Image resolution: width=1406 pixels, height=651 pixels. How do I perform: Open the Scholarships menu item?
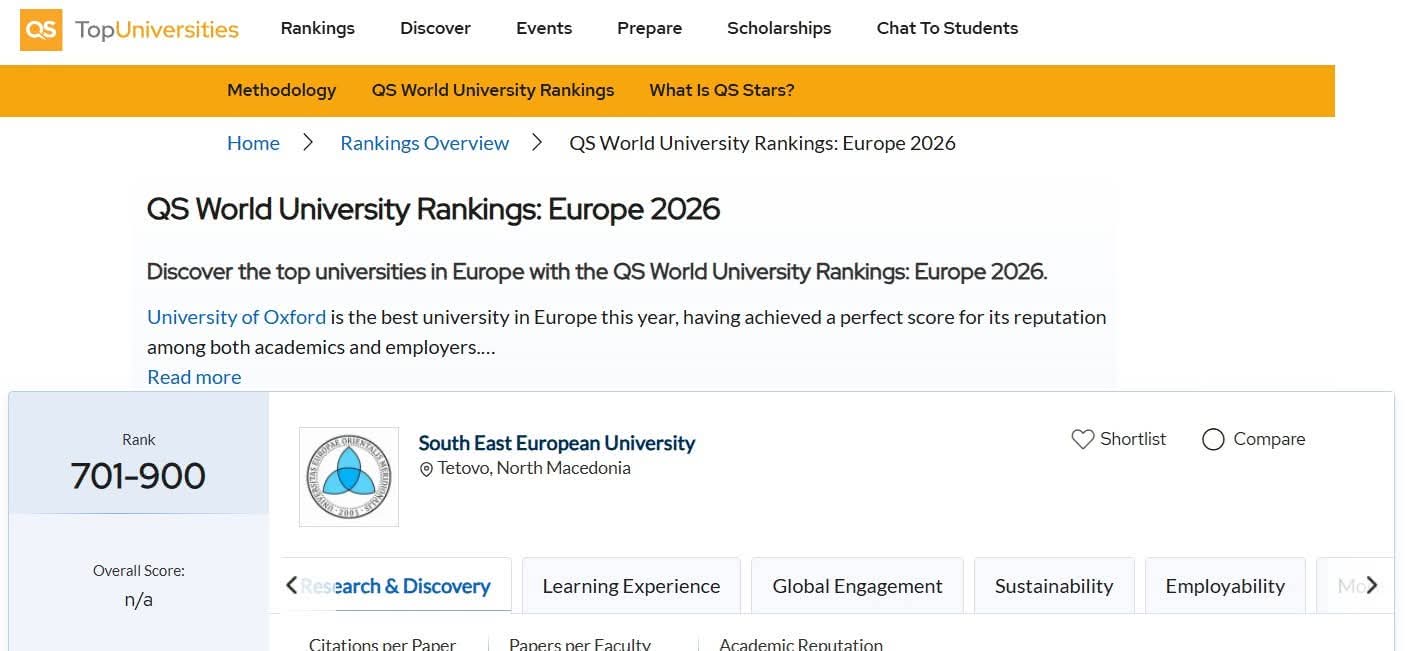[x=778, y=28]
